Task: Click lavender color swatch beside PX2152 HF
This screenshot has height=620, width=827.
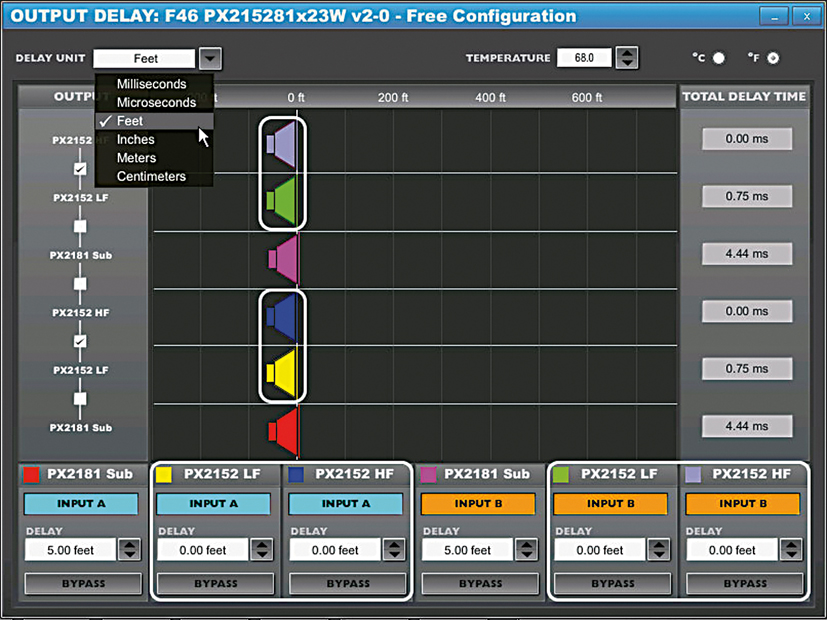Action: [x=693, y=474]
